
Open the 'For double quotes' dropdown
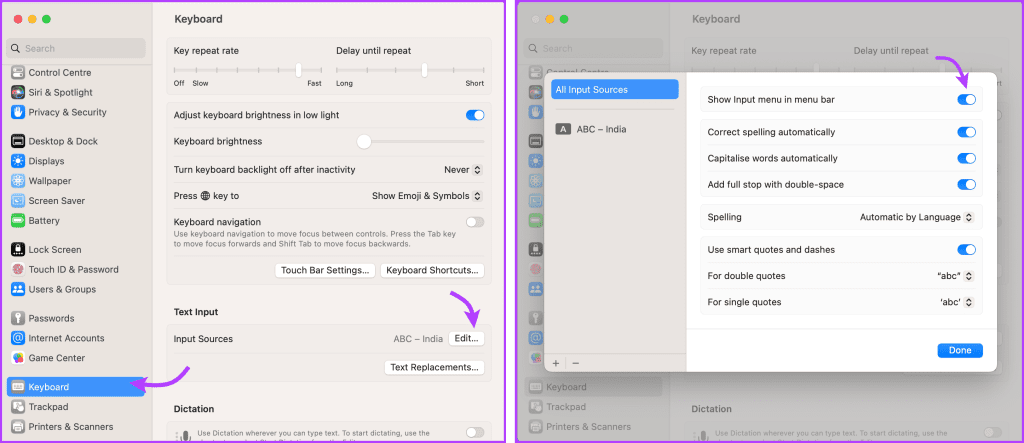(955, 276)
